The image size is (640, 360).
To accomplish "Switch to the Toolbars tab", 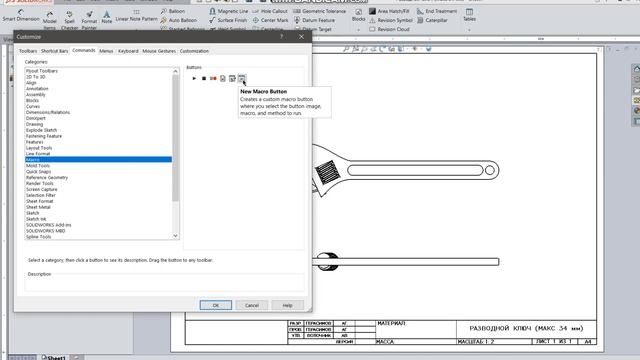I will tap(28, 51).
